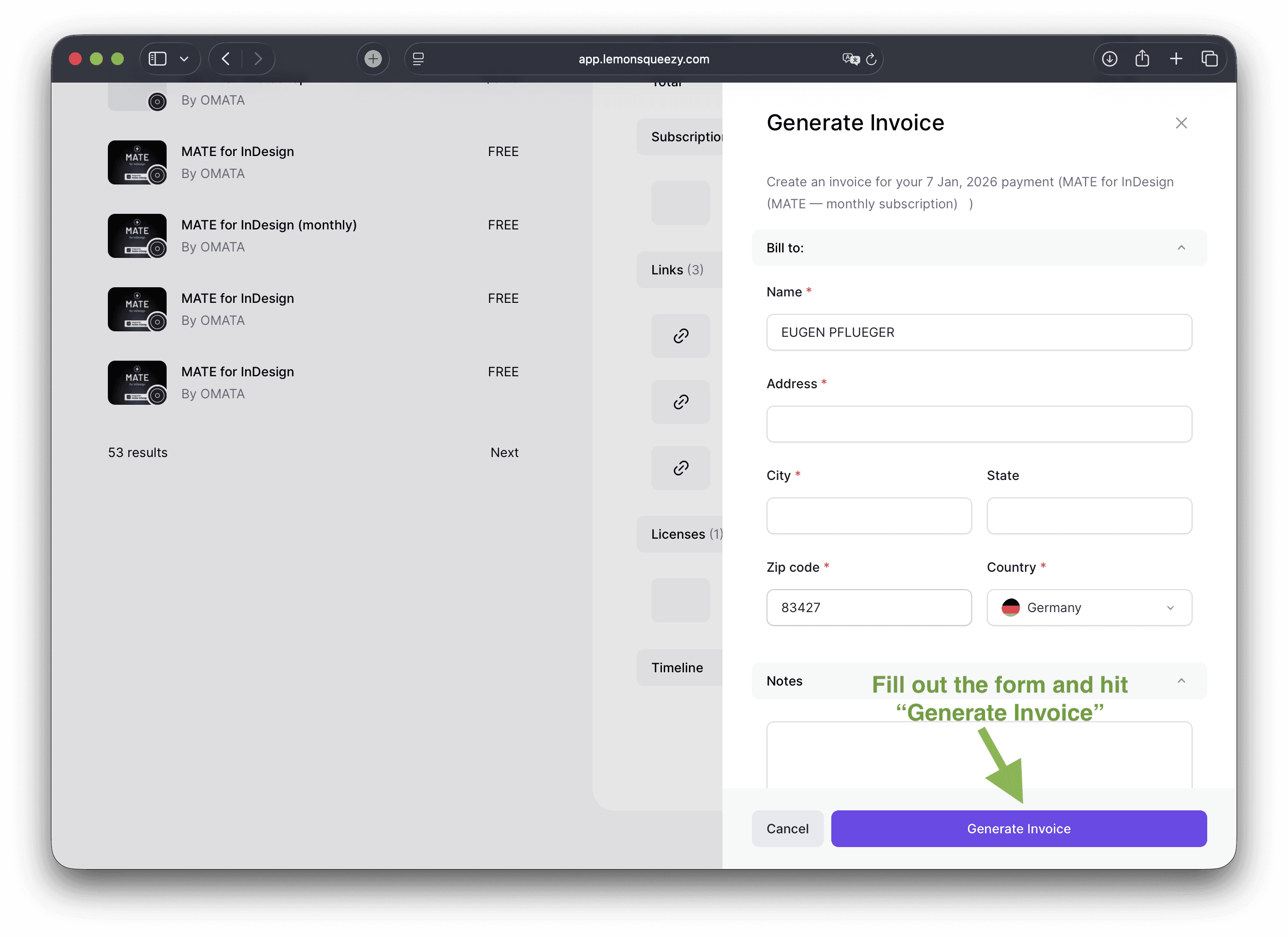Close the Generate Invoice panel
1288x937 pixels.
click(x=1181, y=123)
